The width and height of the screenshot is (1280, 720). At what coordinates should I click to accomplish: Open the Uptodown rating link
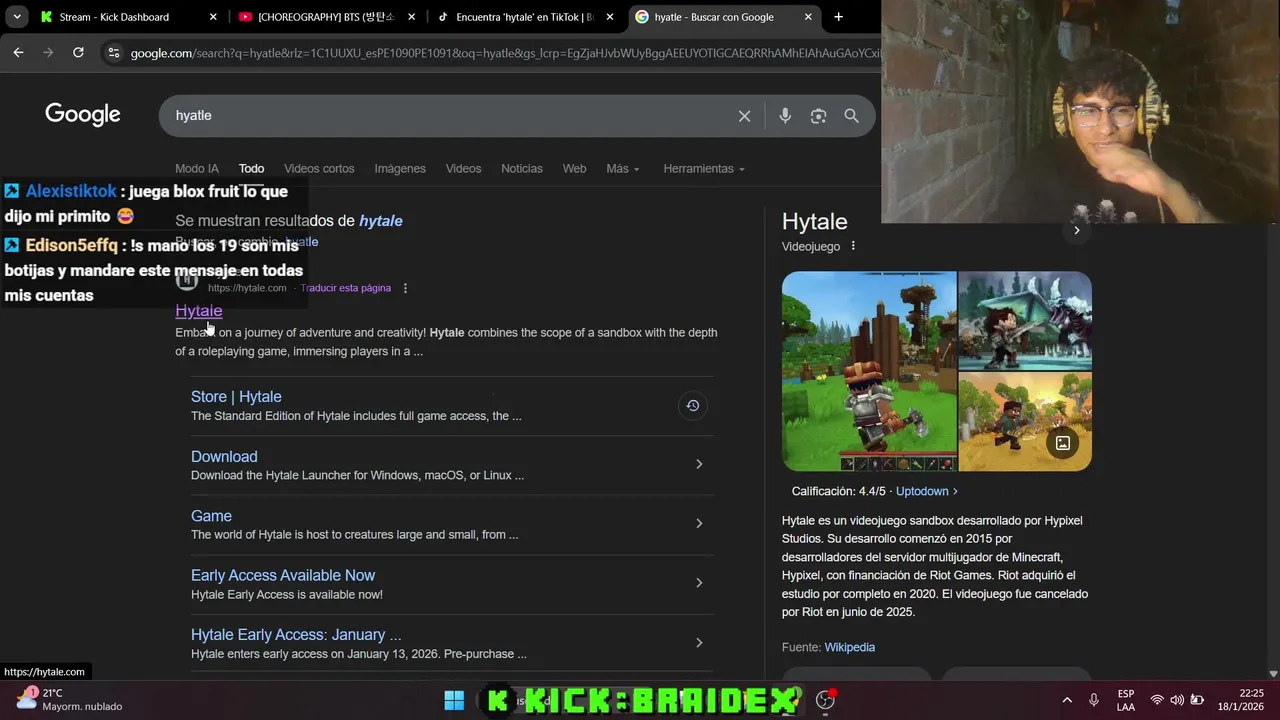pyautogui.click(x=926, y=491)
